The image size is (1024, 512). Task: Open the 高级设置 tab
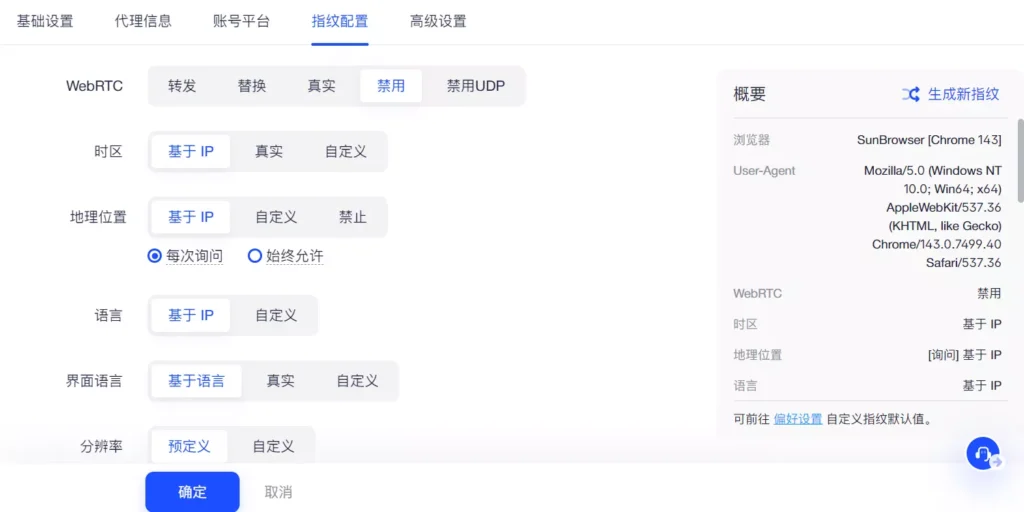(x=438, y=21)
